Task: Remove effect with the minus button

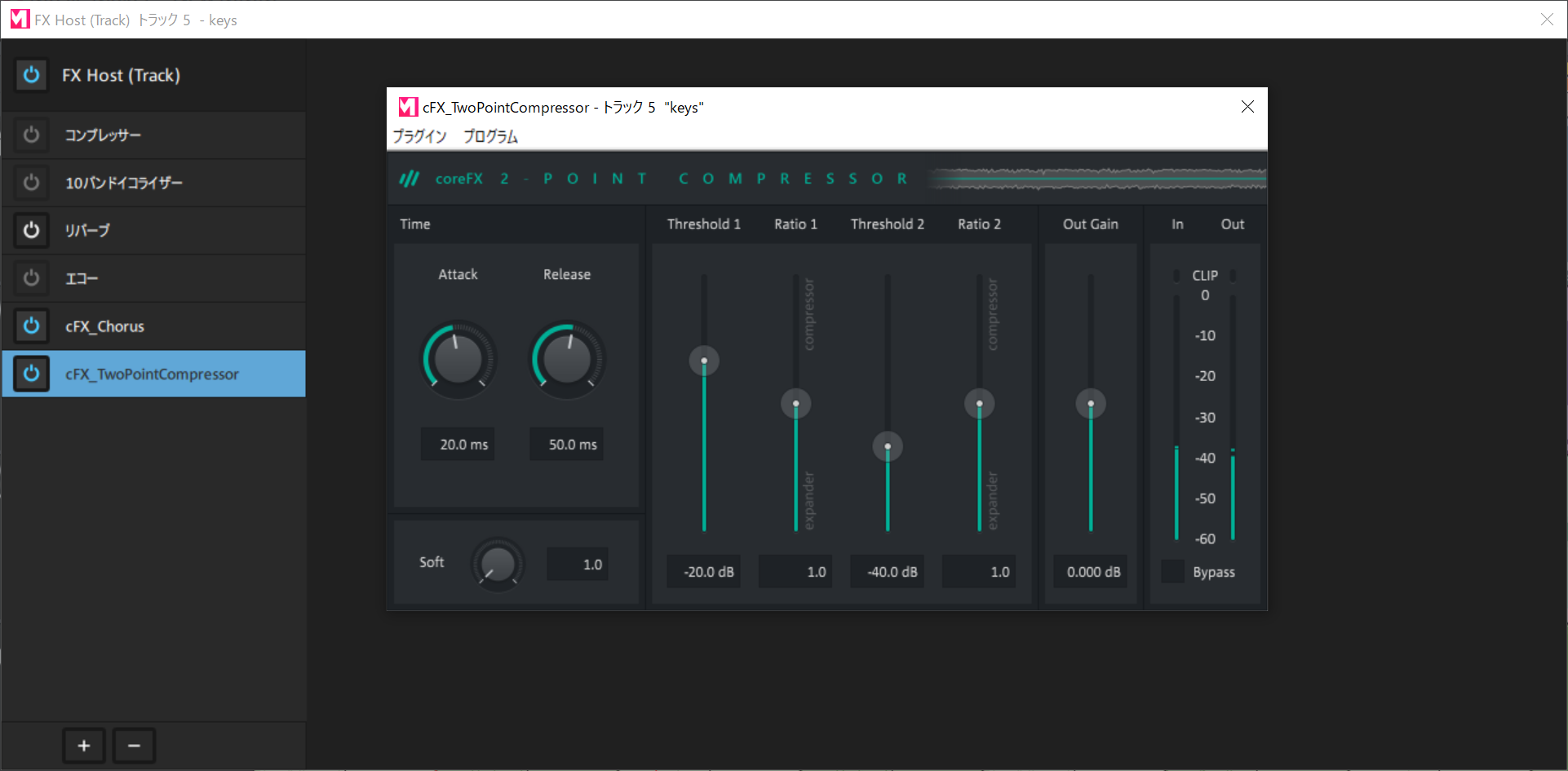Action: [x=134, y=746]
